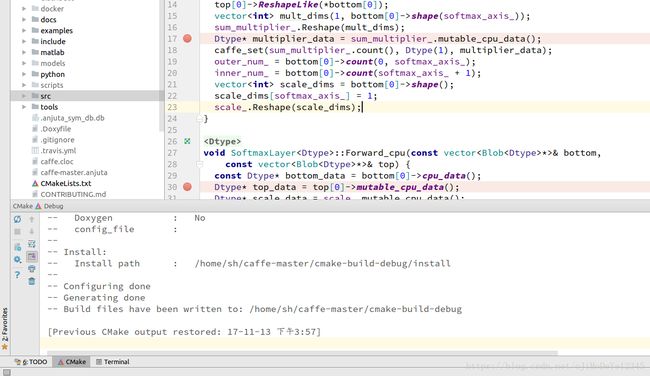Click line number 23 in gutter

(172, 107)
